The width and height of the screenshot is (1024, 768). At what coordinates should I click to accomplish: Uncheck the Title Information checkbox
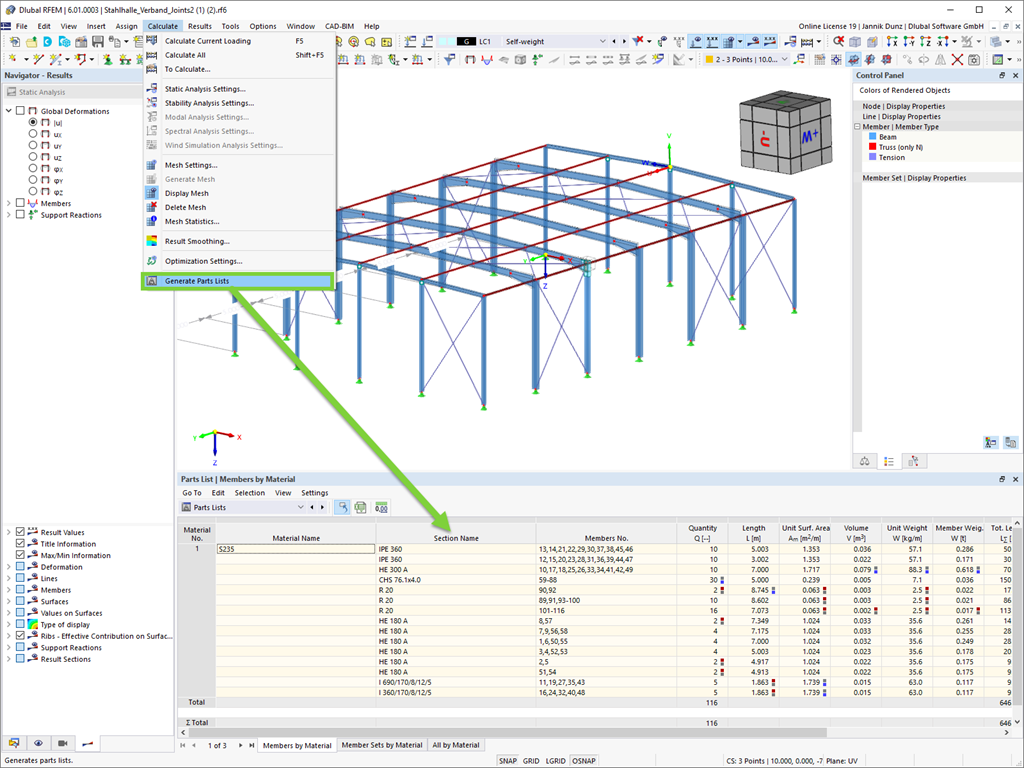point(20,543)
